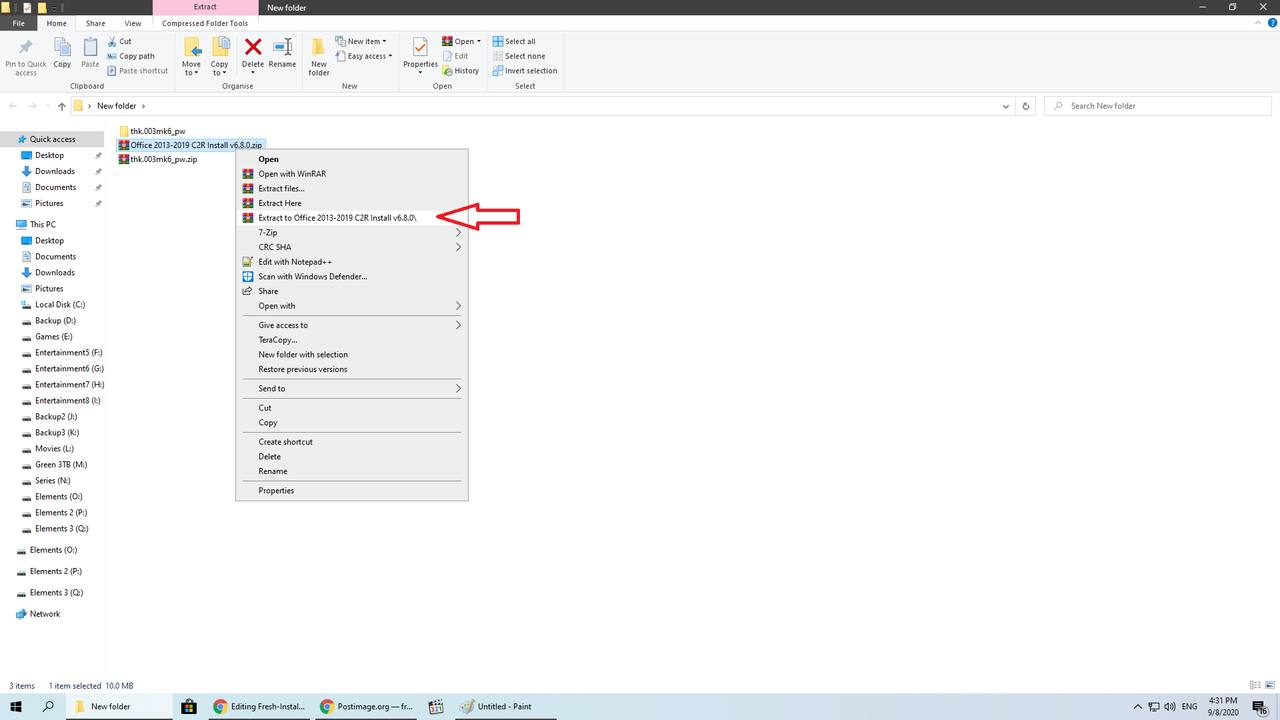Click History in the ribbon
Viewport: 1280px width, 720px height.
pos(460,71)
